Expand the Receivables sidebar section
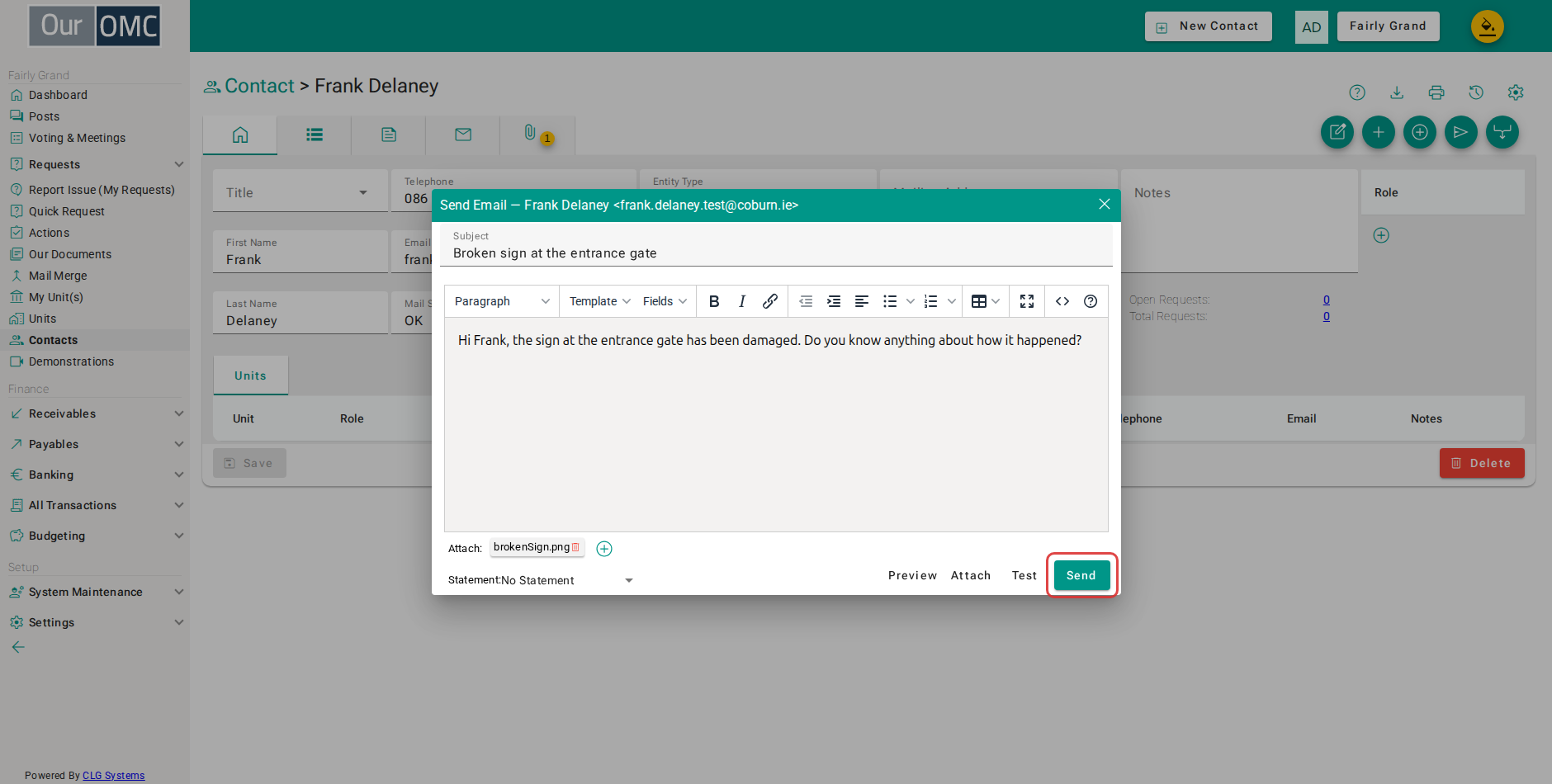The height and width of the screenshot is (784, 1552). coord(95,413)
